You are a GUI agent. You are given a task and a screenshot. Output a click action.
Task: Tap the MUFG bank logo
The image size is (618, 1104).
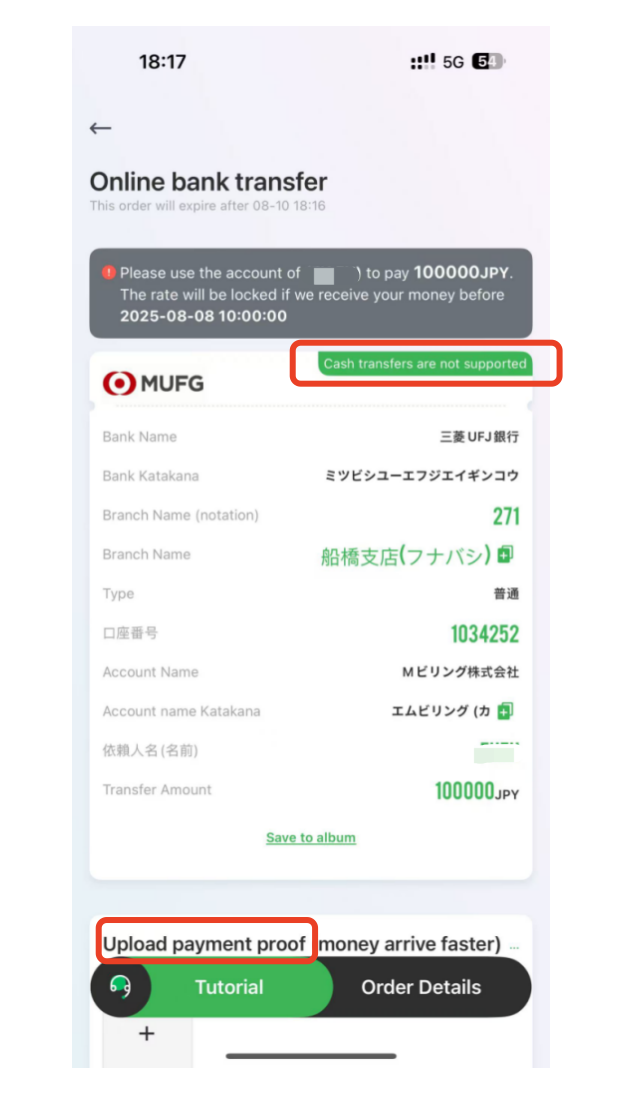pyautogui.click(x=153, y=384)
